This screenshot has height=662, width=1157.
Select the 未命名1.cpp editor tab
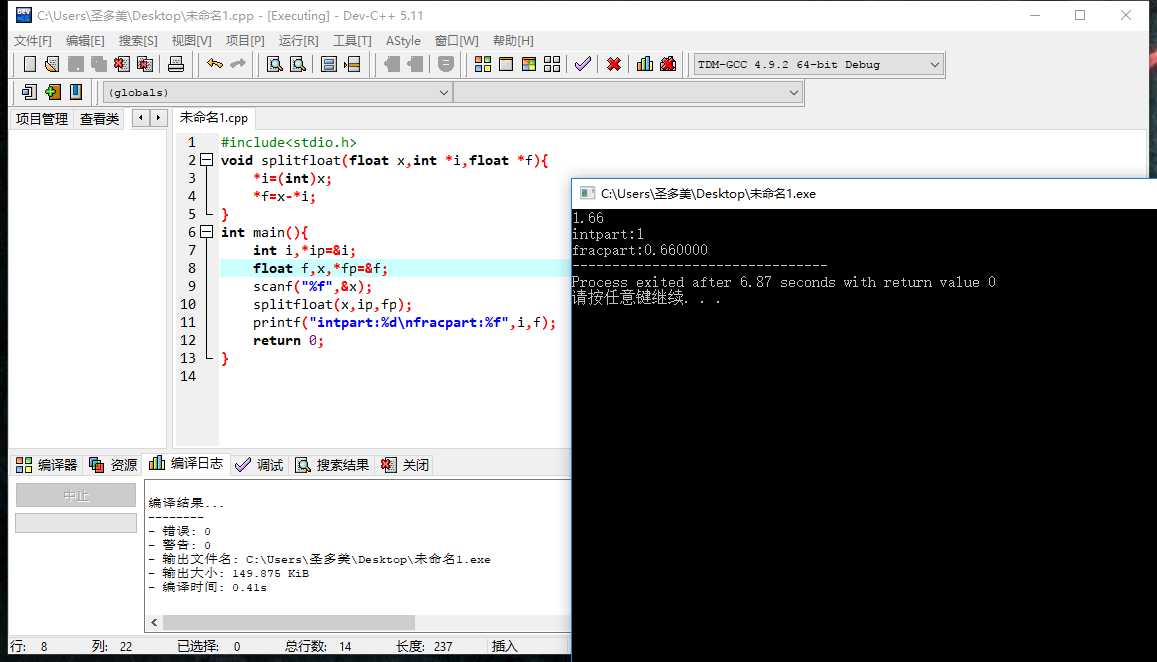pyautogui.click(x=213, y=117)
